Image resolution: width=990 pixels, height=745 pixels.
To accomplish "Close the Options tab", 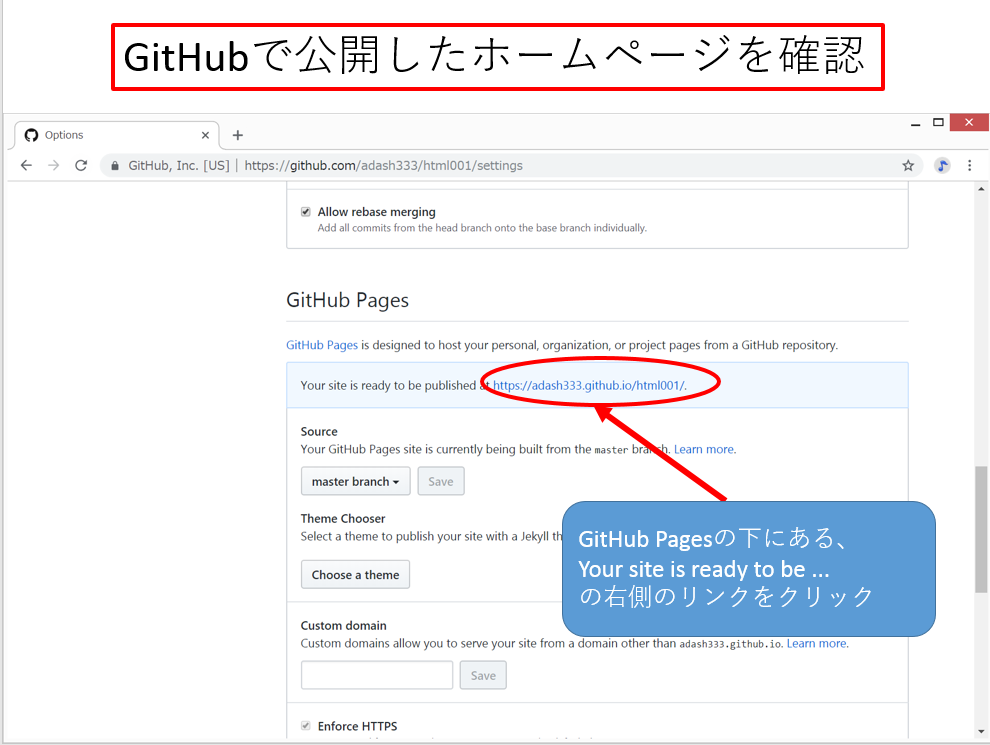I will tap(206, 135).
